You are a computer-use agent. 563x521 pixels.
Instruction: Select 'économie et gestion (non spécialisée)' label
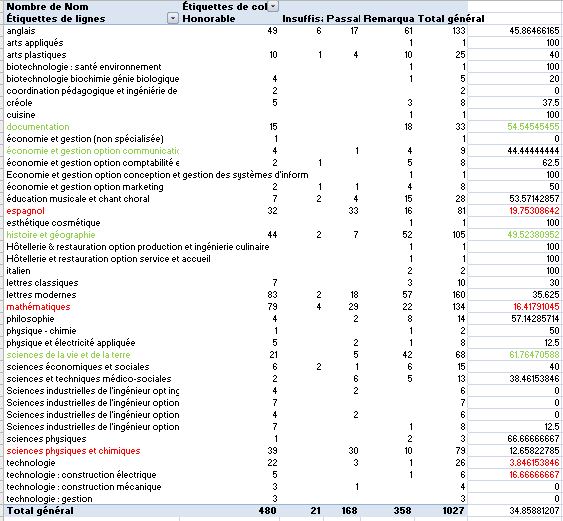coord(85,139)
